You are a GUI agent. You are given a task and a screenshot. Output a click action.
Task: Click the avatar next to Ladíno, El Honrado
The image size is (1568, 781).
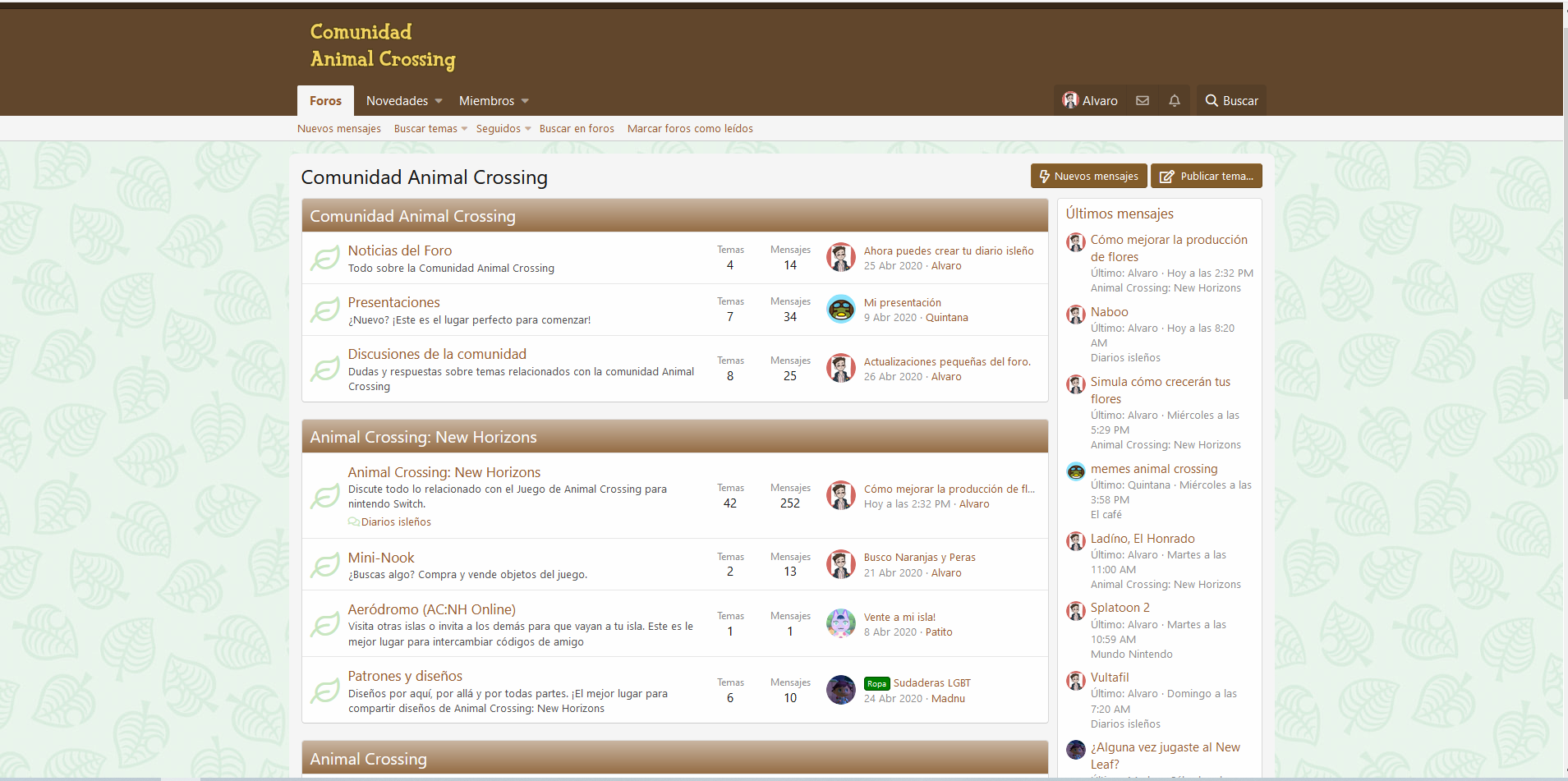[1076, 540]
